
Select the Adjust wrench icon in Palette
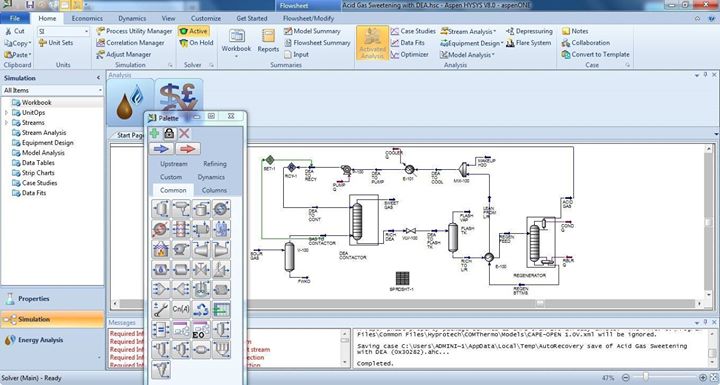point(161,309)
